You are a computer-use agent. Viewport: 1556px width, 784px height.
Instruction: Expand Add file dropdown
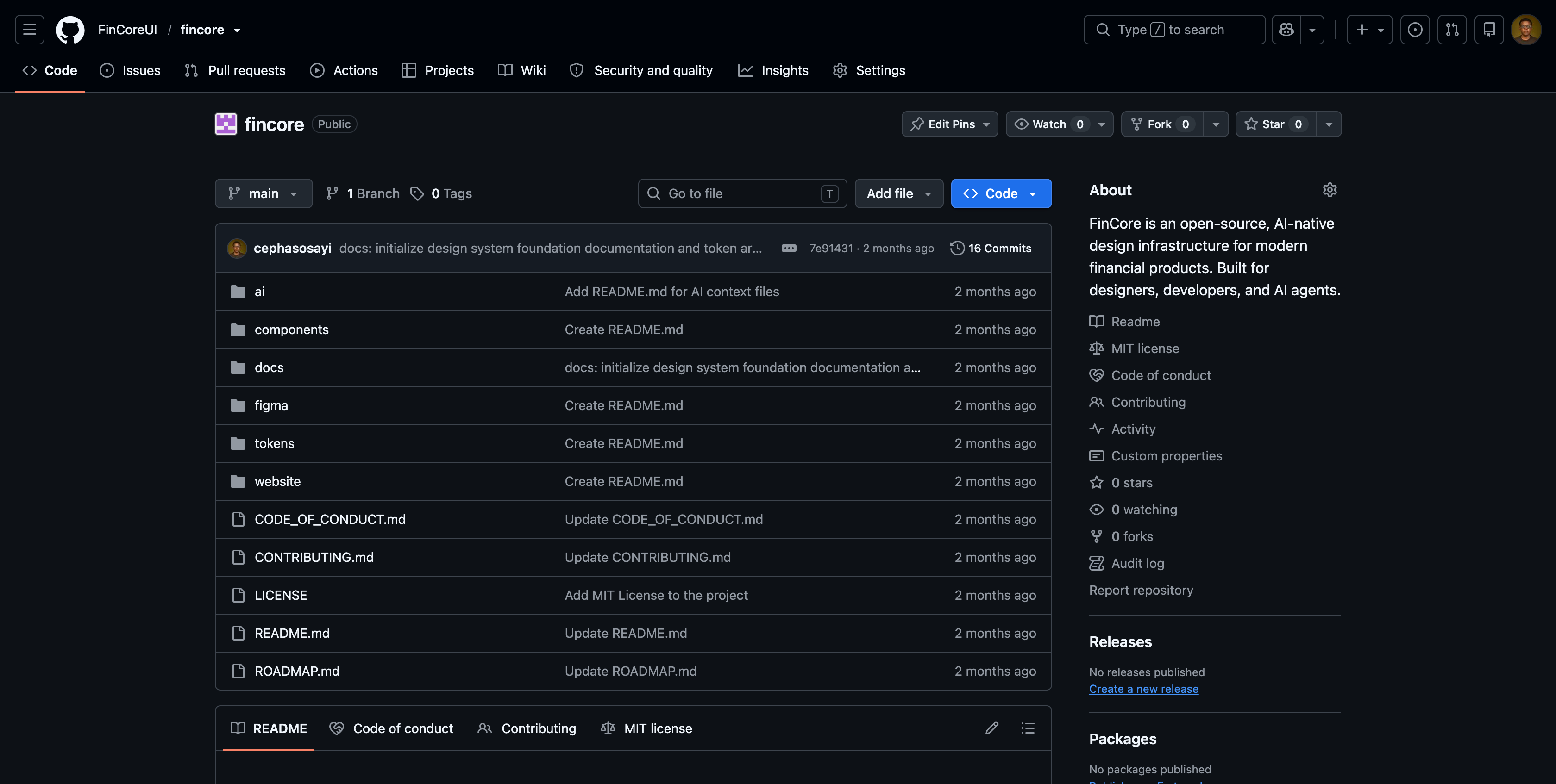pyautogui.click(x=899, y=193)
